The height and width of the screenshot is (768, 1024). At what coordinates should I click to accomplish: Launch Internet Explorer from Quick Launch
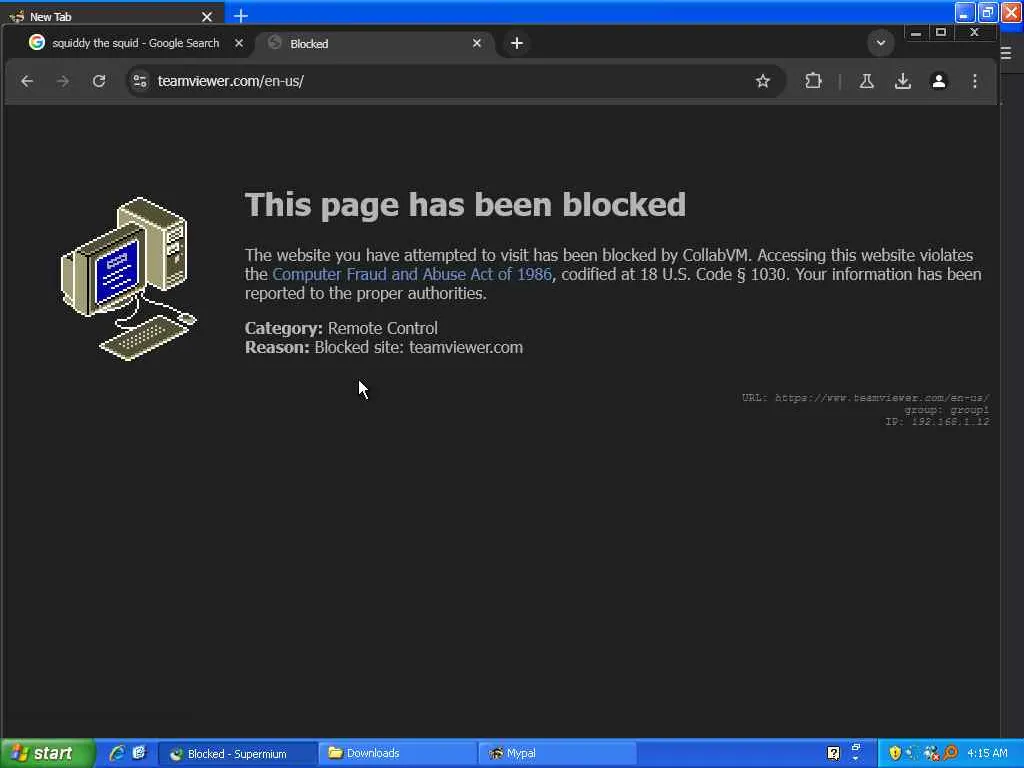point(117,753)
